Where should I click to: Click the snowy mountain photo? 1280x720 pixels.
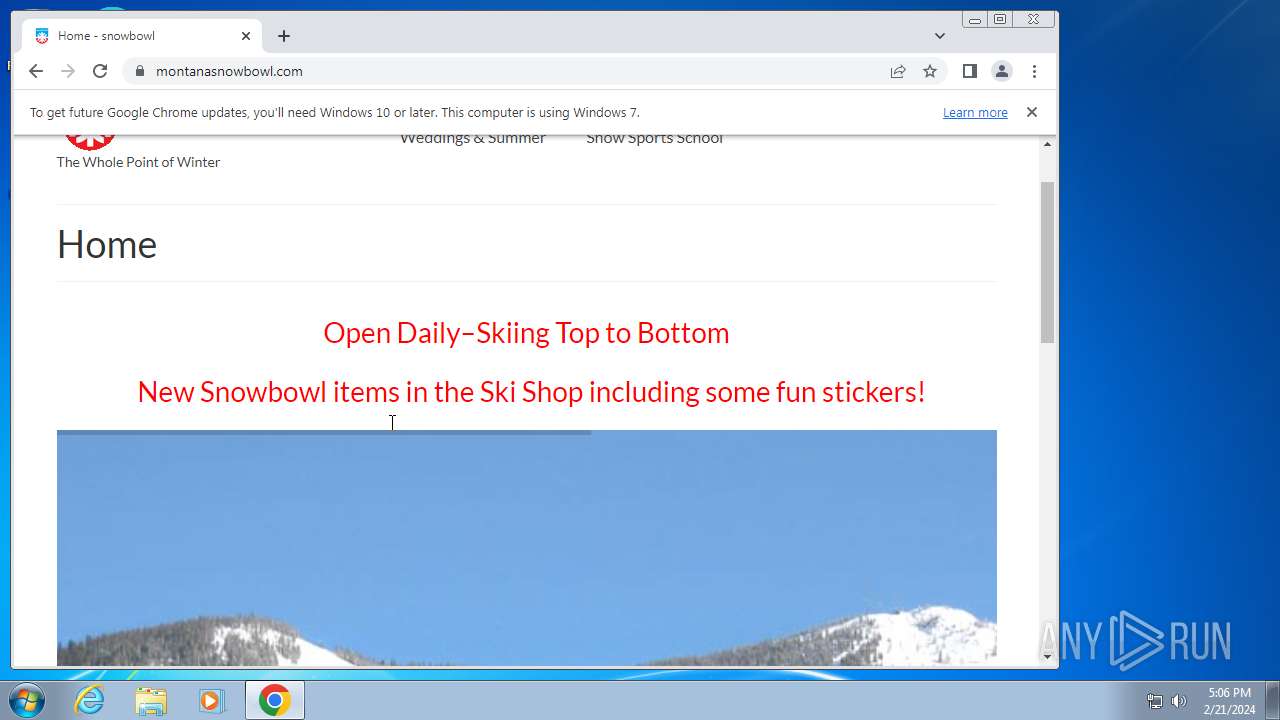(527, 548)
